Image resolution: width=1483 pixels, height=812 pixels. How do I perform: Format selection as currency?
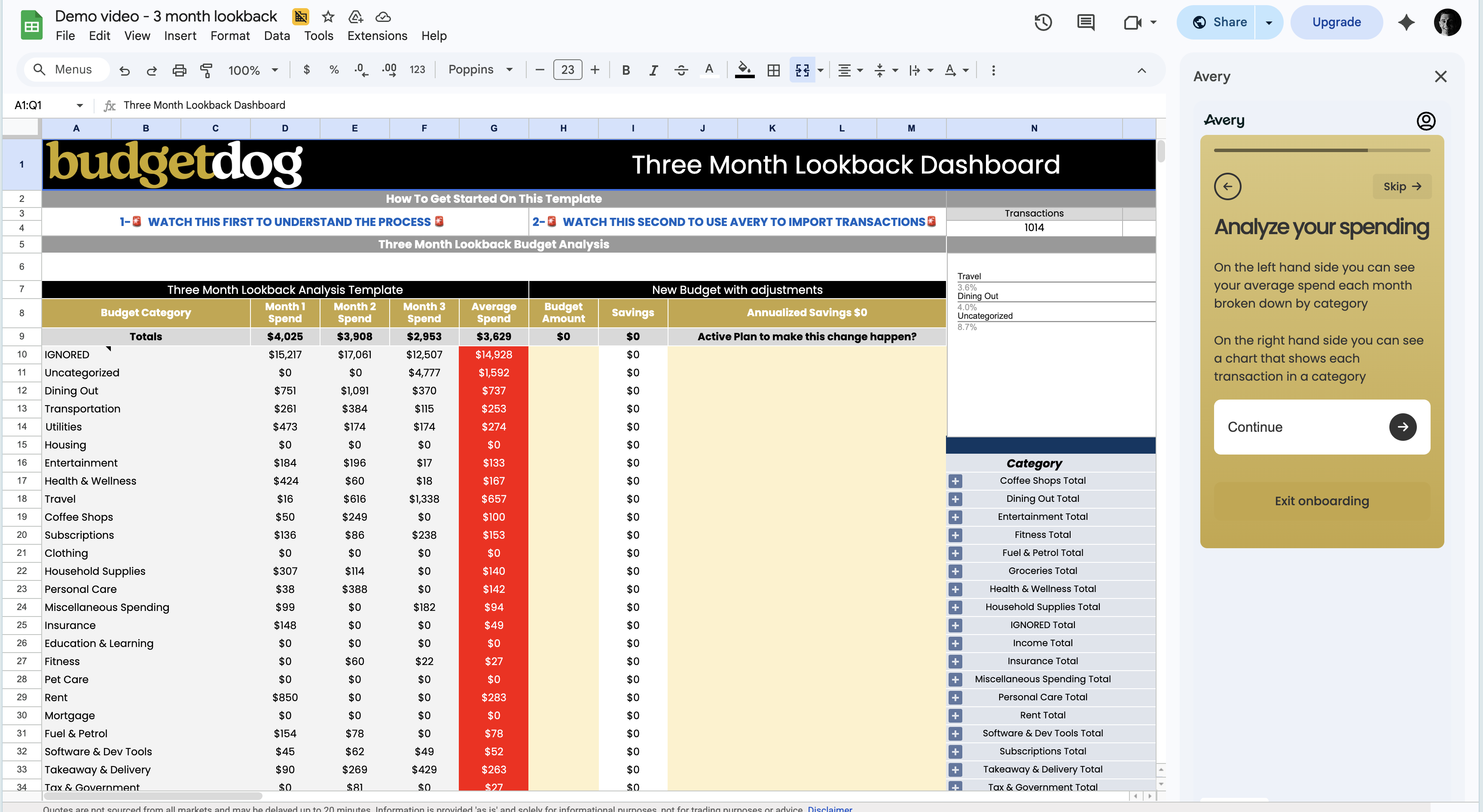pos(306,70)
